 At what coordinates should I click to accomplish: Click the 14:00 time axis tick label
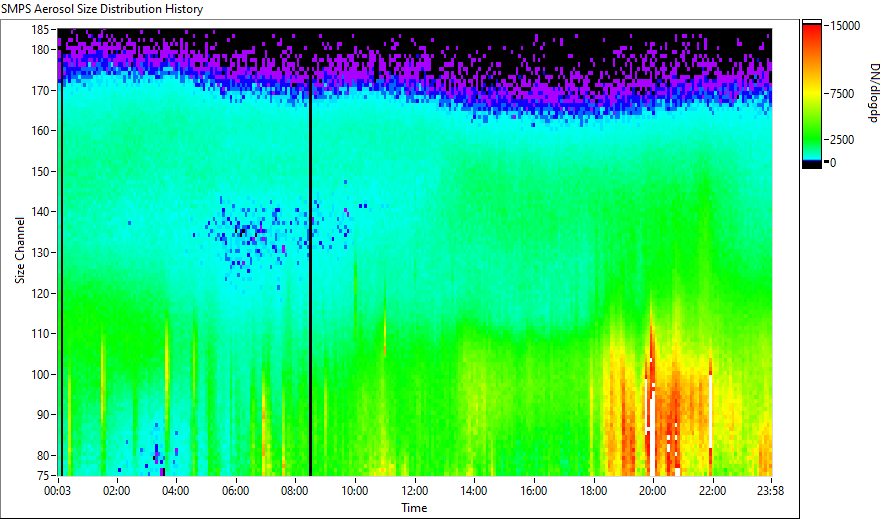(474, 491)
